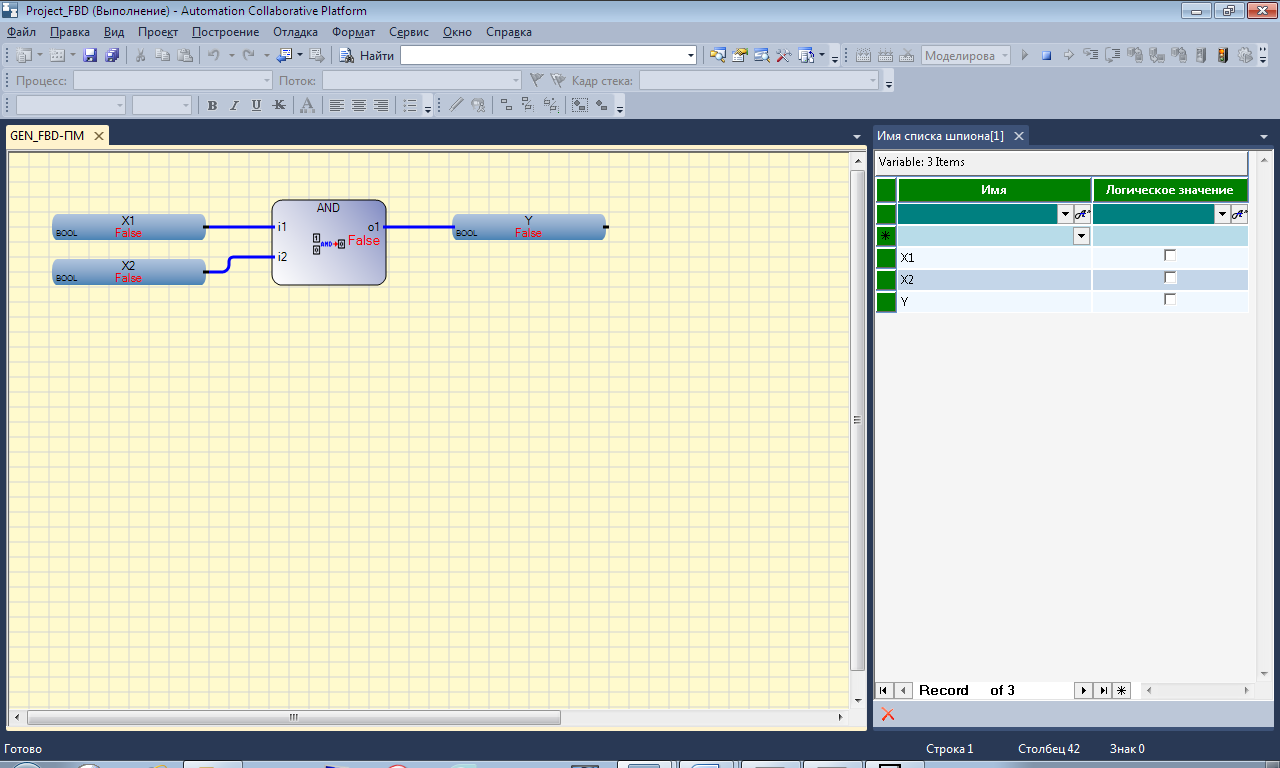The height and width of the screenshot is (768, 1280).
Task: Toggle Italic formatting button
Action: coord(234,105)
